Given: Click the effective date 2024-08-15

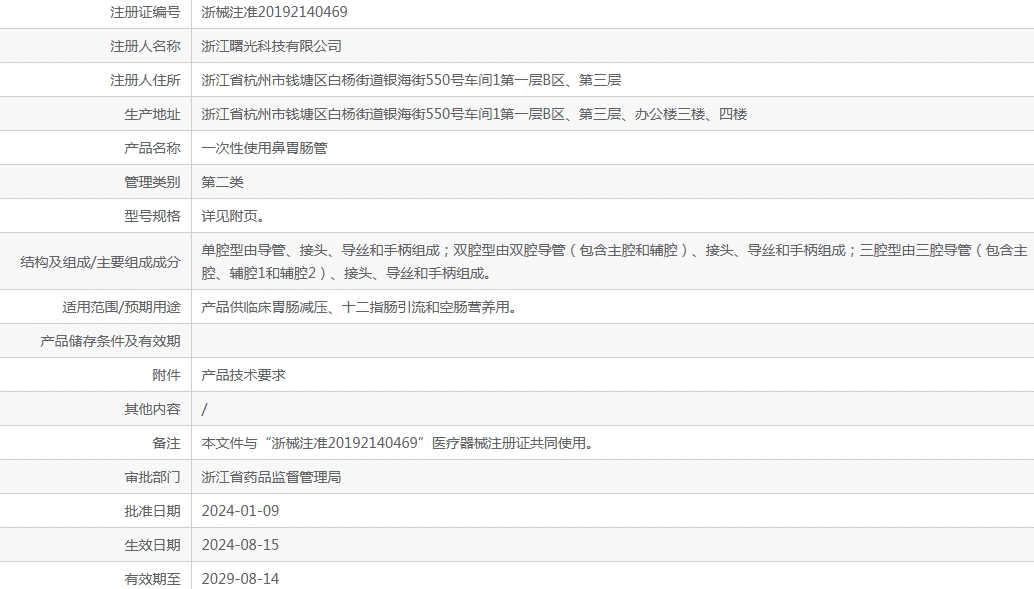Looking at the screenshot, I should pos(240,545).
